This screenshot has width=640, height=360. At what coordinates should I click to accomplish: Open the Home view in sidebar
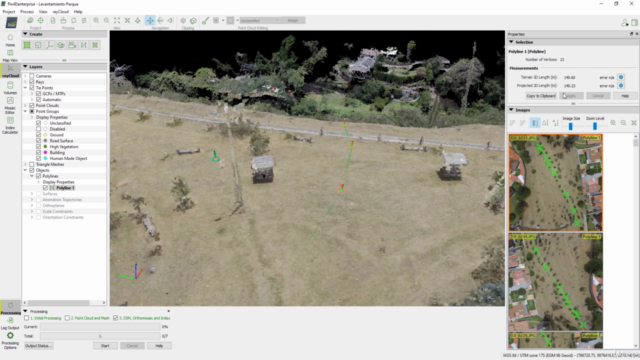(10, 40)
